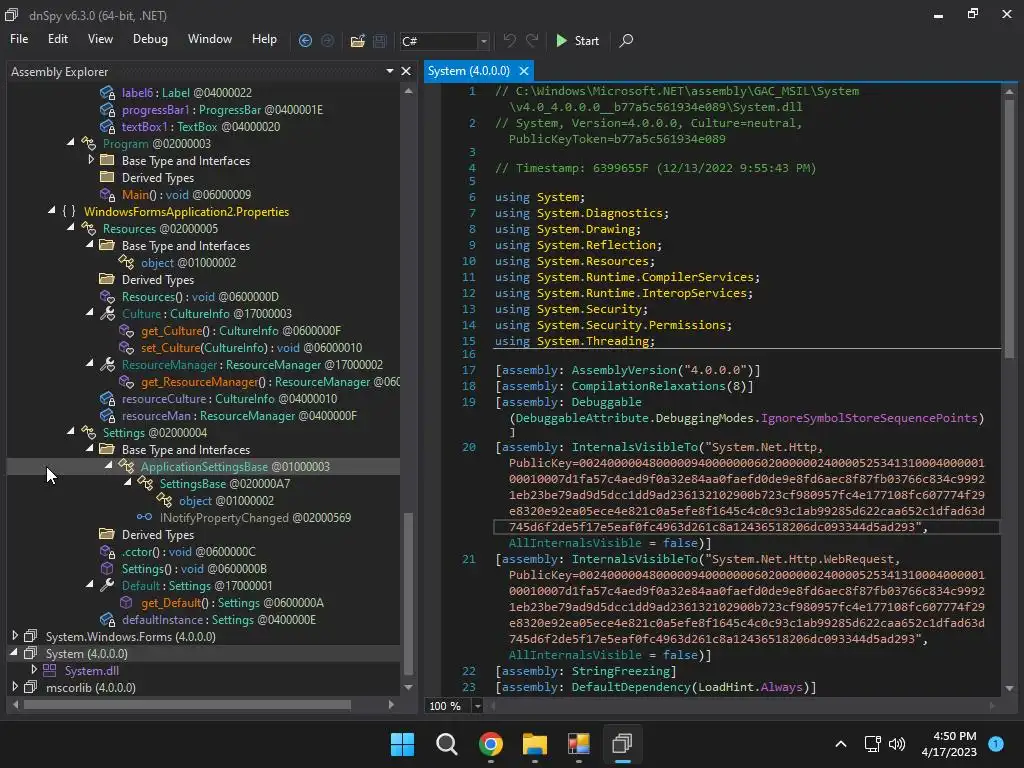The width and height of the screenshot is (1024, 768).
Task: Collapse the Settings @02000004 node
Action: 71,431
